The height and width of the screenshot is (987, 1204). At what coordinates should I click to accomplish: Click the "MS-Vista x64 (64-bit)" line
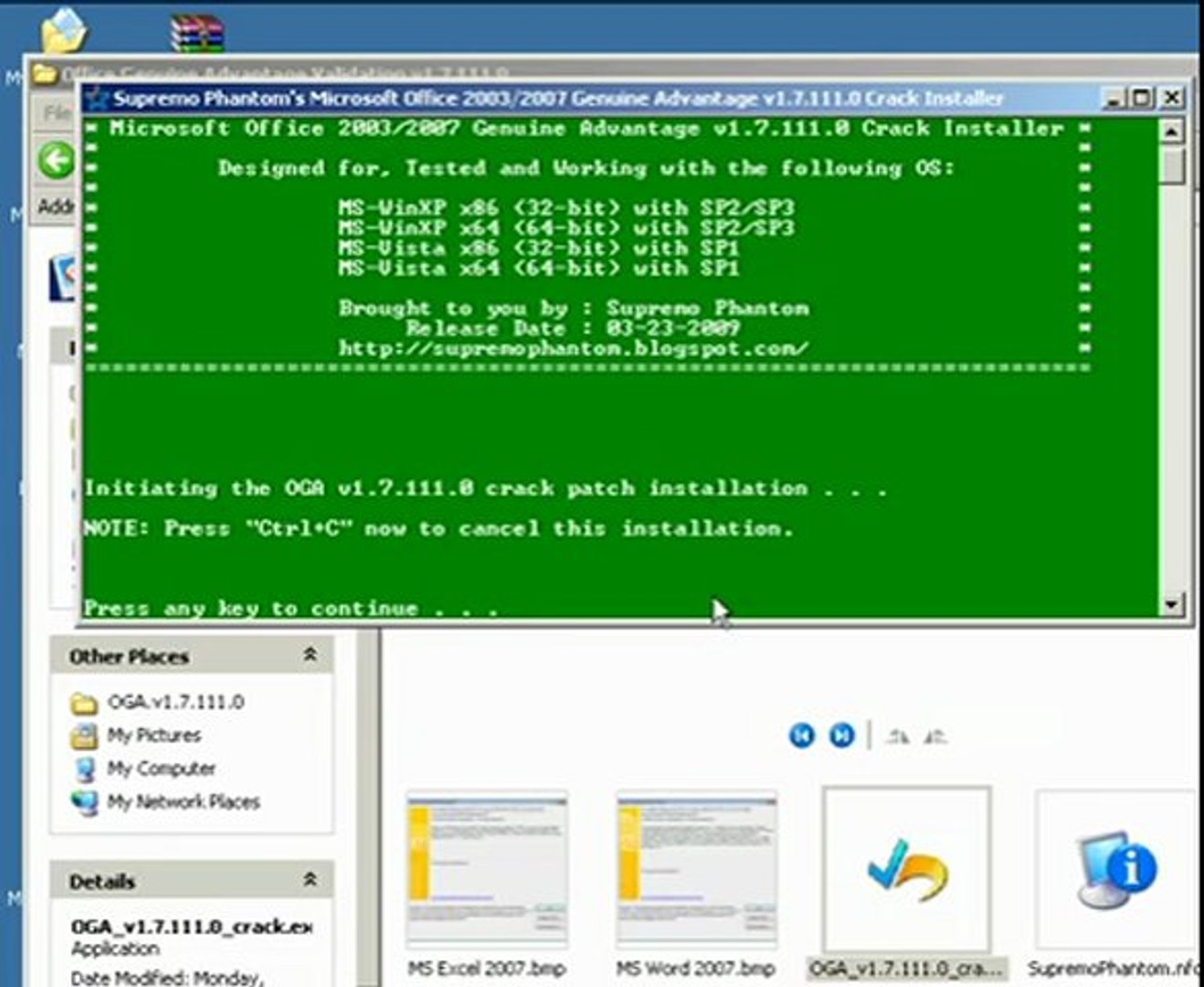coord(539,268)
